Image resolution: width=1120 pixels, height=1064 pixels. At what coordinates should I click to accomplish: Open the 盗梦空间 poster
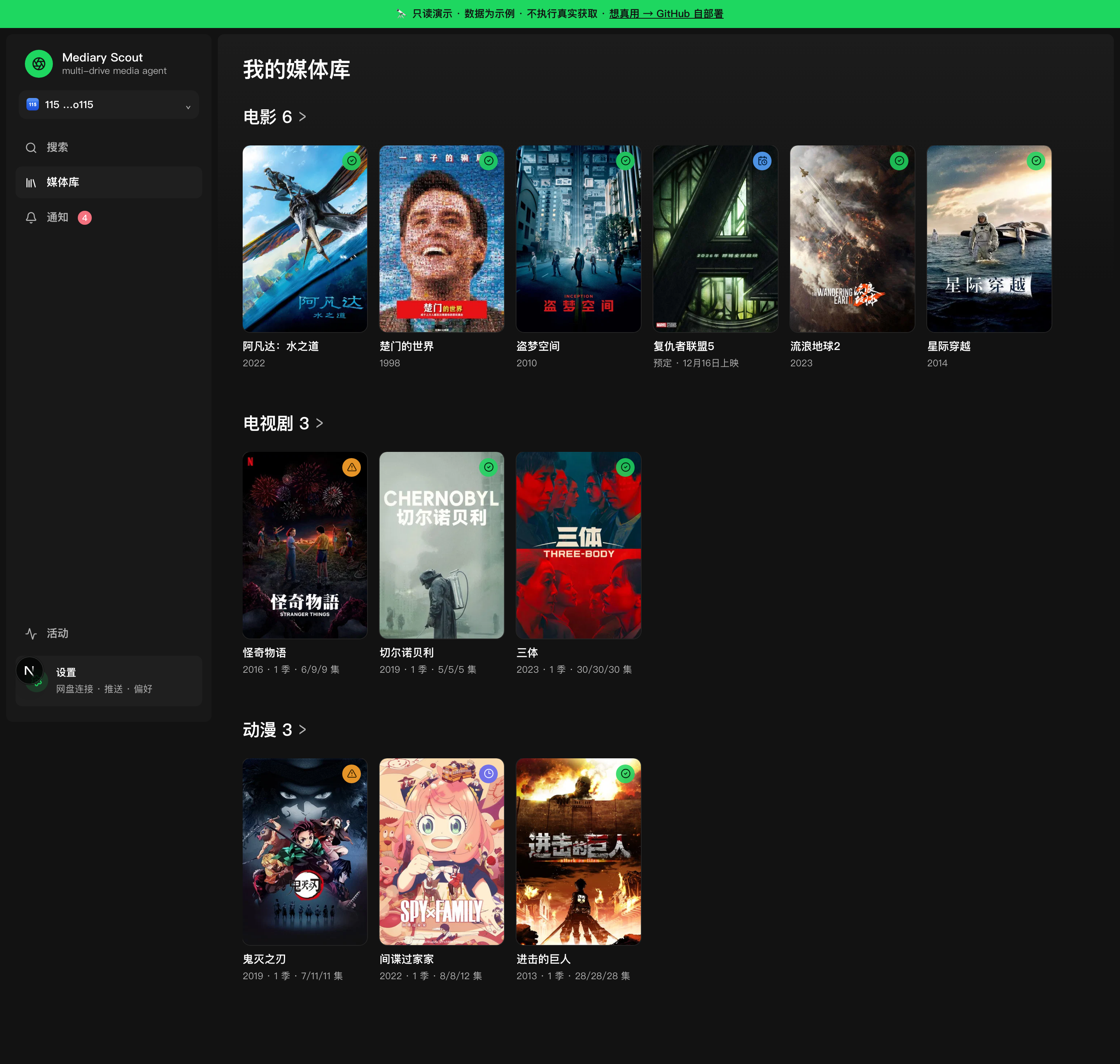pos(578,239)
